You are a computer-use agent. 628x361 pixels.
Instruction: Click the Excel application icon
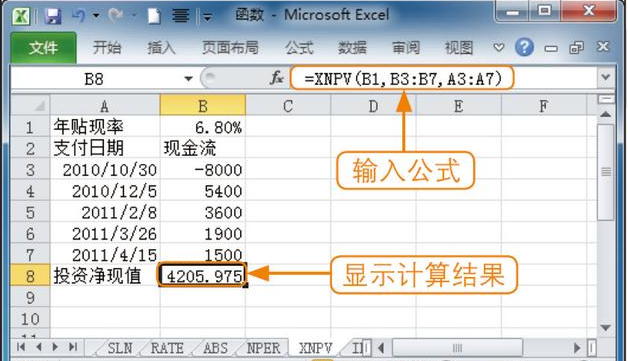pyautogui.click(x=21, y=16)
